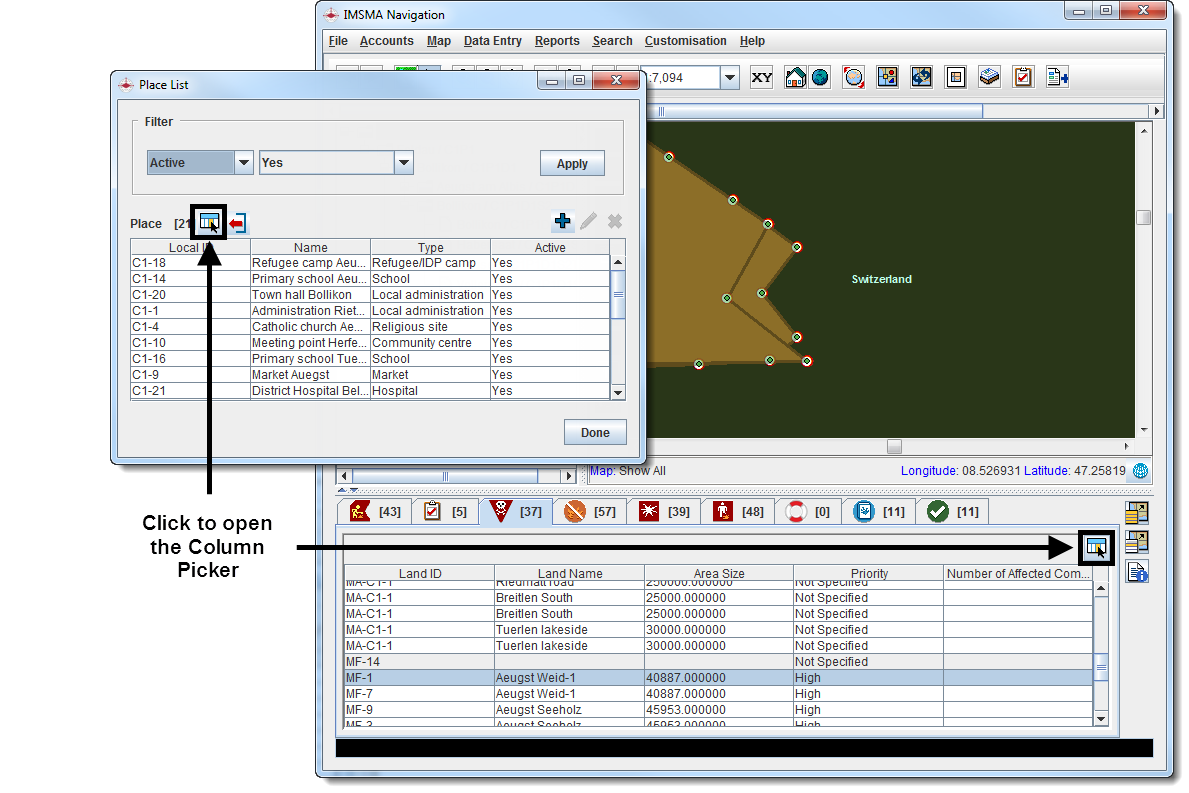
Task: Click the house home-extent toolbar icon
Action: click(x=796, y=78)
